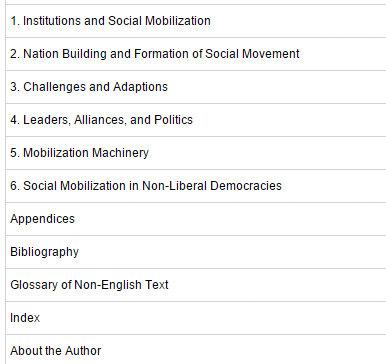Open the Mobilization Machinery chapter

[79, 153]
